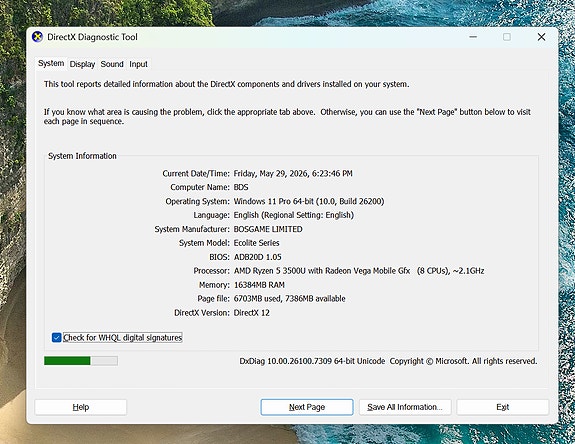Click the green progress bar
Screen dimensions: 575x444
pyautogui.click(x=81, y=361)
